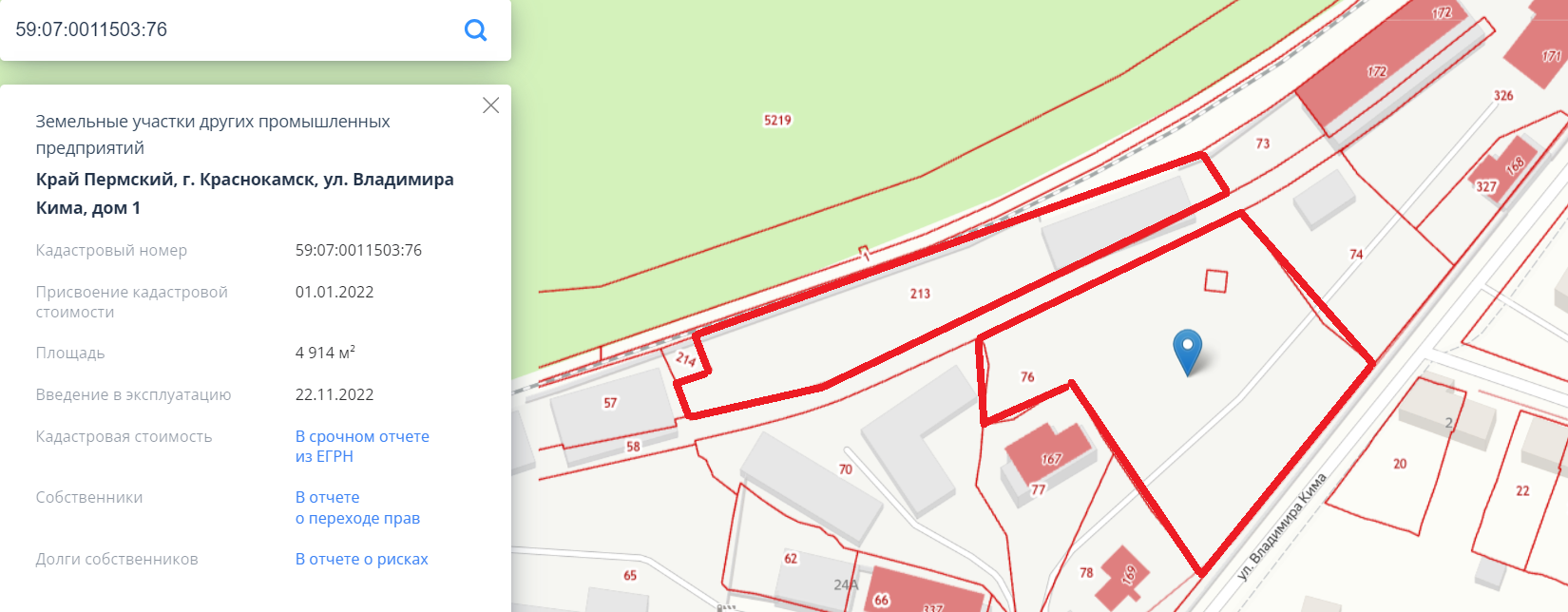This screenshot has width=1568, height=612.
Task: Click the blue location pin marker
Action: click(1188, 352)
